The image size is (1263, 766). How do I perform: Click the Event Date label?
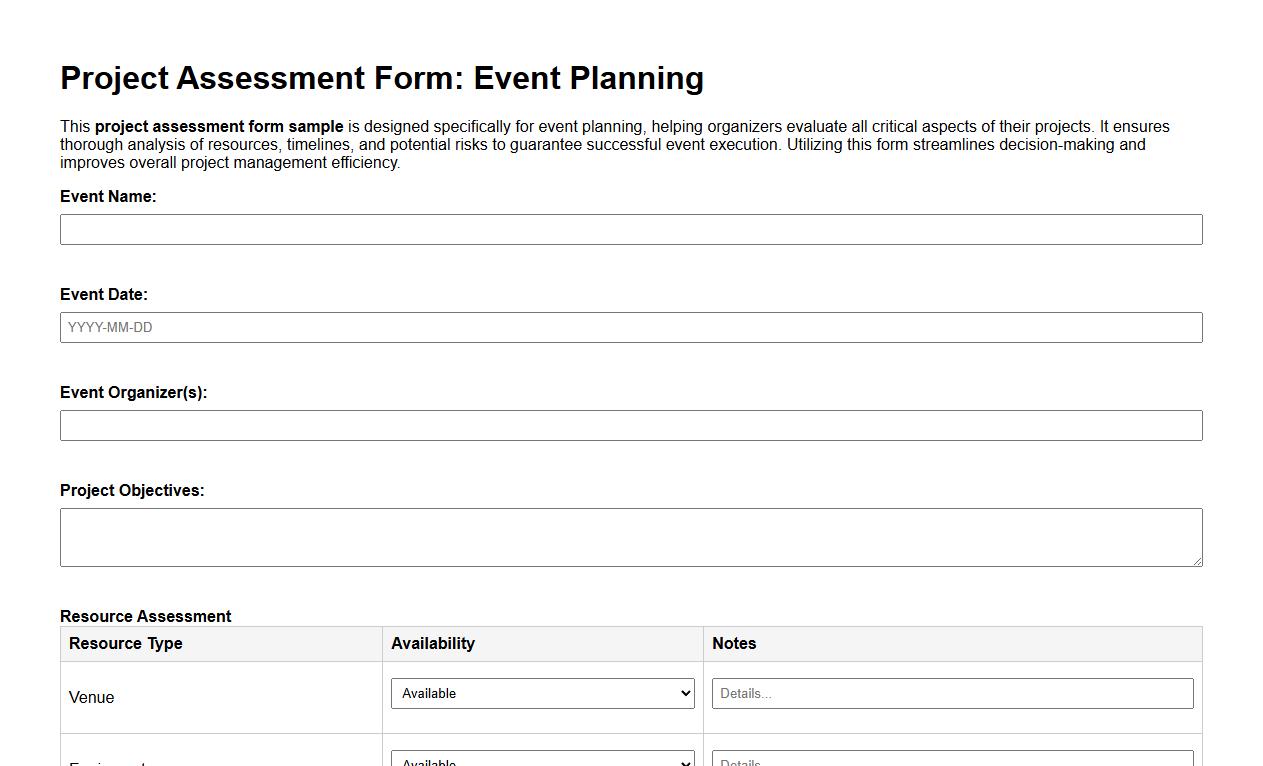[x=104, y=294]
